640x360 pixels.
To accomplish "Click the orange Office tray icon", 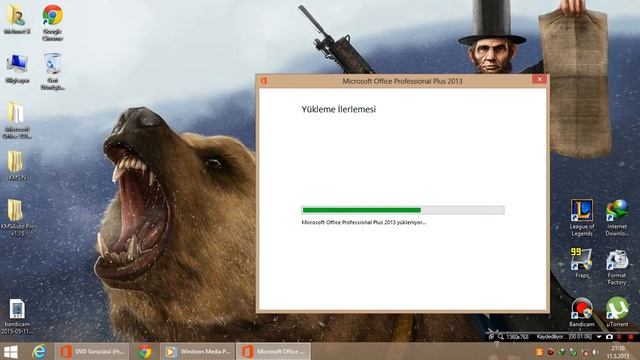I will point(539,352).
